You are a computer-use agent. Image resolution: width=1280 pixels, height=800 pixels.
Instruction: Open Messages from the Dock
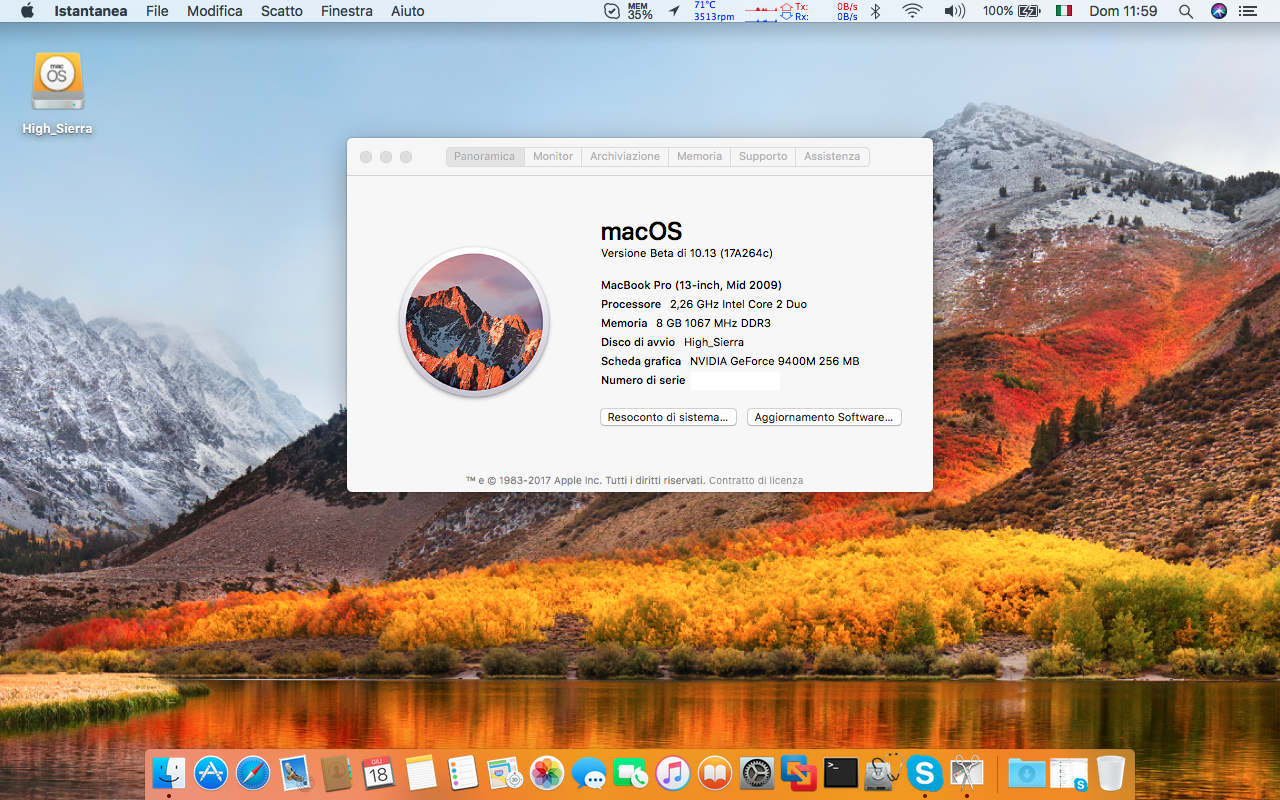click(589, 773)
